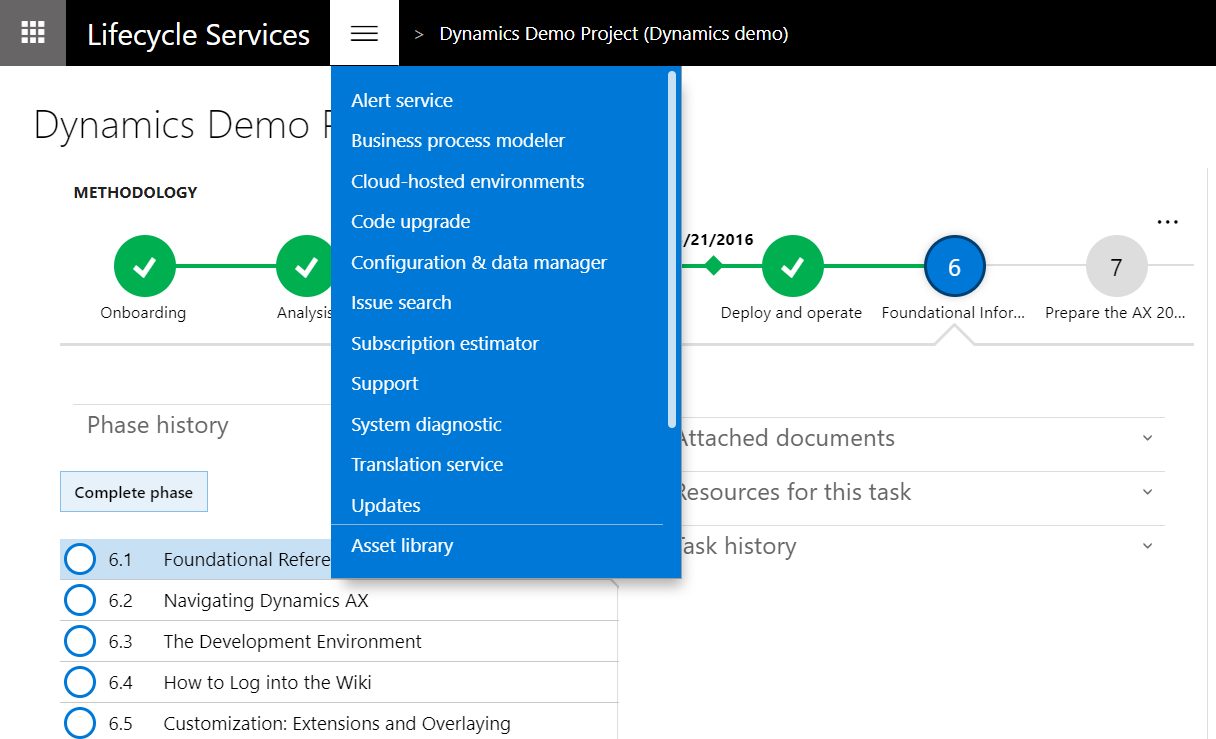The height and width of the screenshot is (739, 1216).
Task: Open Translation service
Action: coord(427,464)
